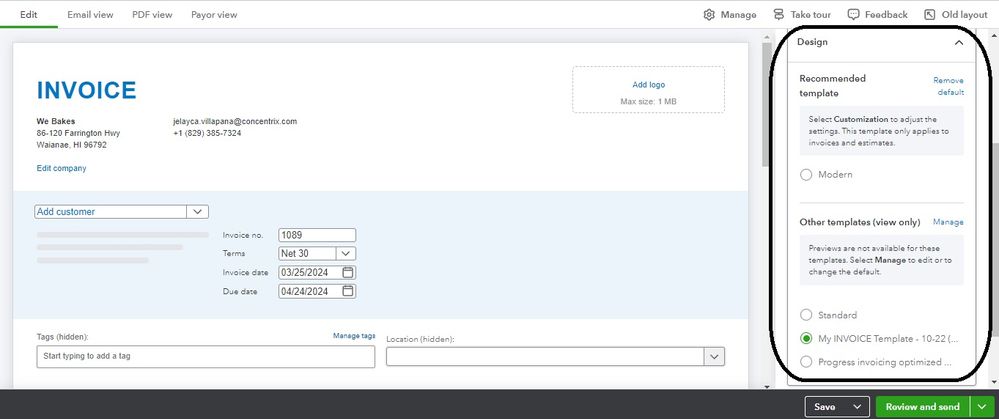Select the Standard template radio button
Screen dimensions: 999x419
coord(806,315)
